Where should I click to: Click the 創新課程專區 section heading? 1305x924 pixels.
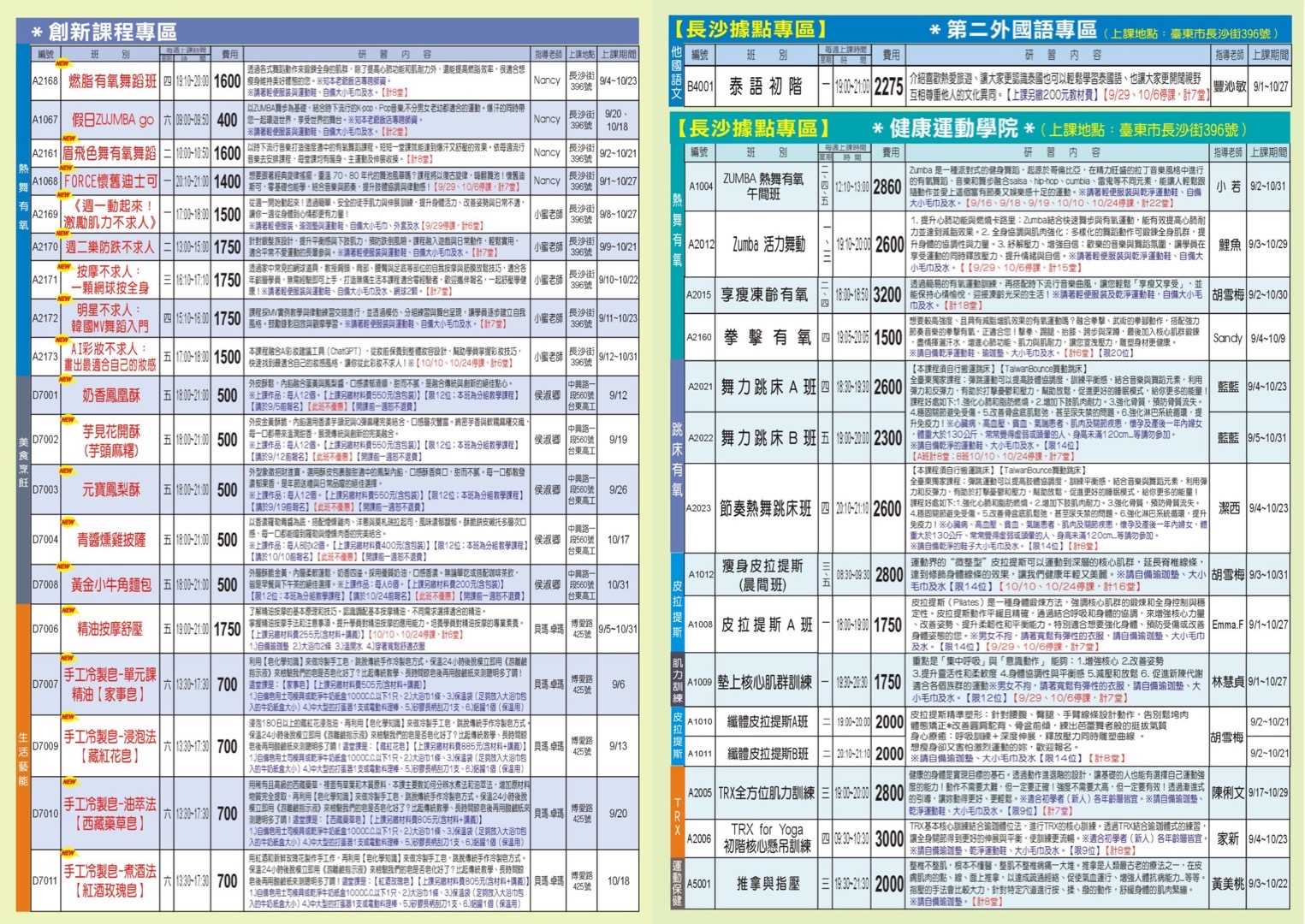tap(112, 32)
